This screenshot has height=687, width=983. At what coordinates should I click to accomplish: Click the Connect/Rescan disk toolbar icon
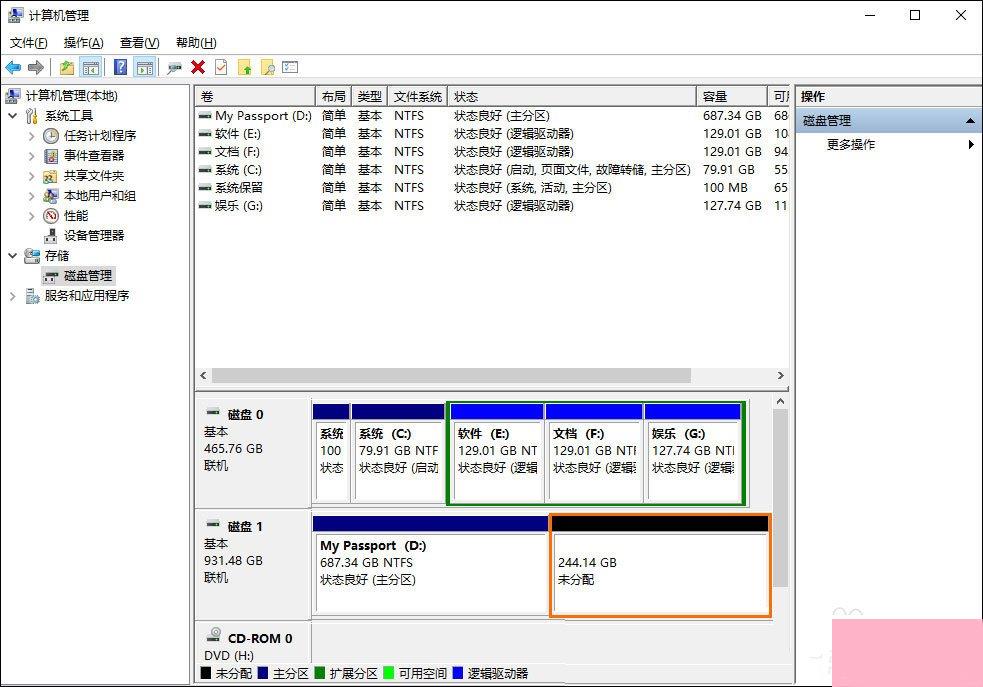174,68
